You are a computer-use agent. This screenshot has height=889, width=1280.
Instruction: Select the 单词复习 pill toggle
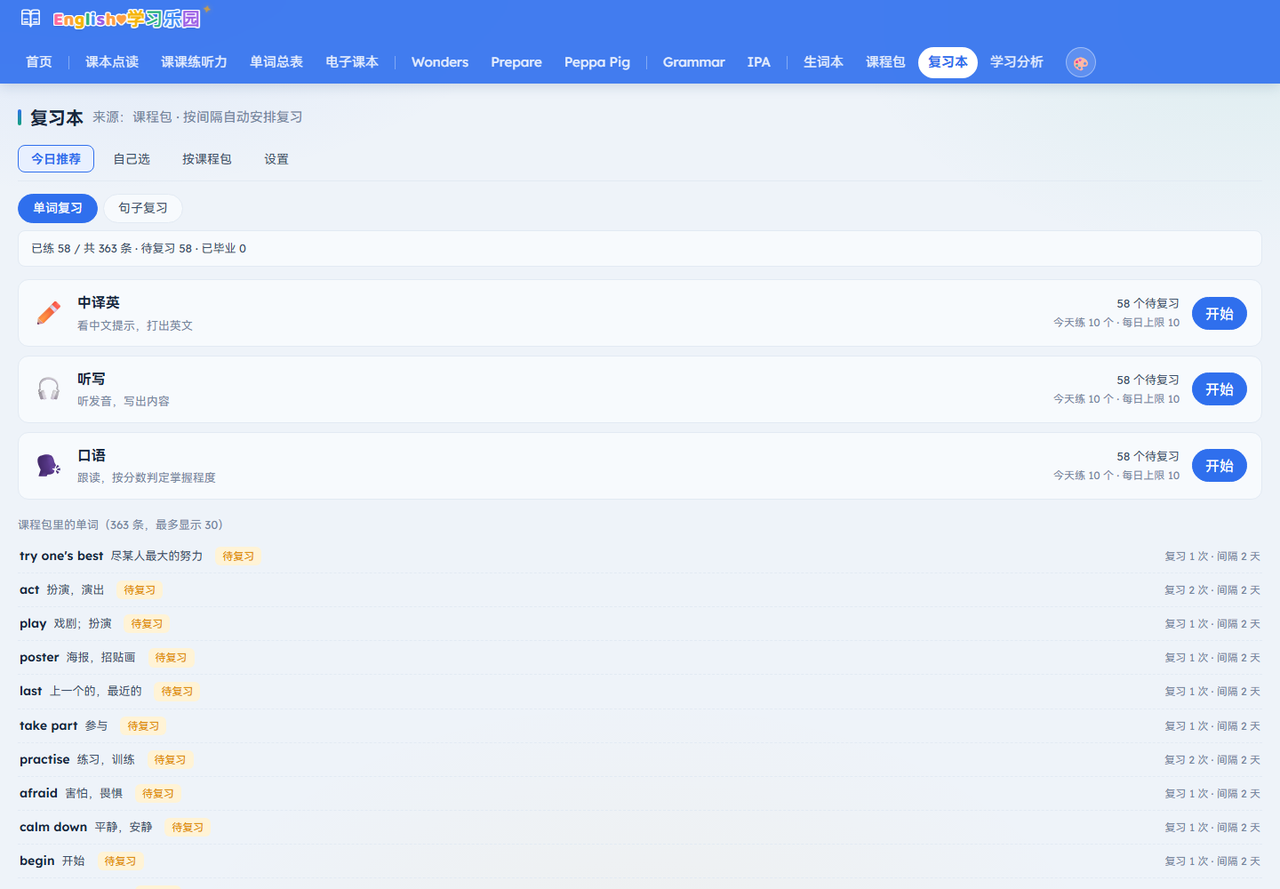(58, 208)
